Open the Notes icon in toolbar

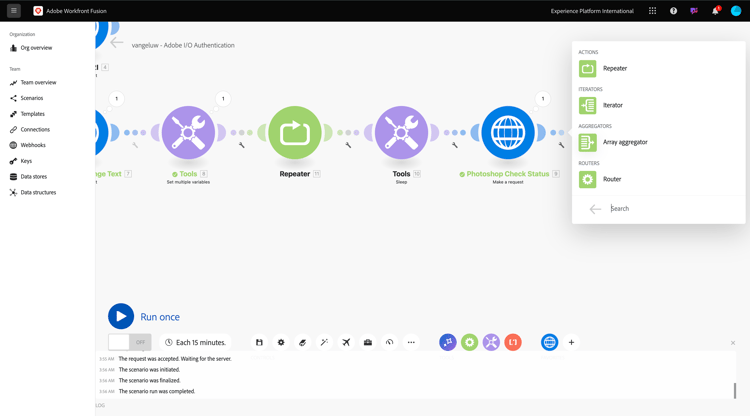[302, 342]
